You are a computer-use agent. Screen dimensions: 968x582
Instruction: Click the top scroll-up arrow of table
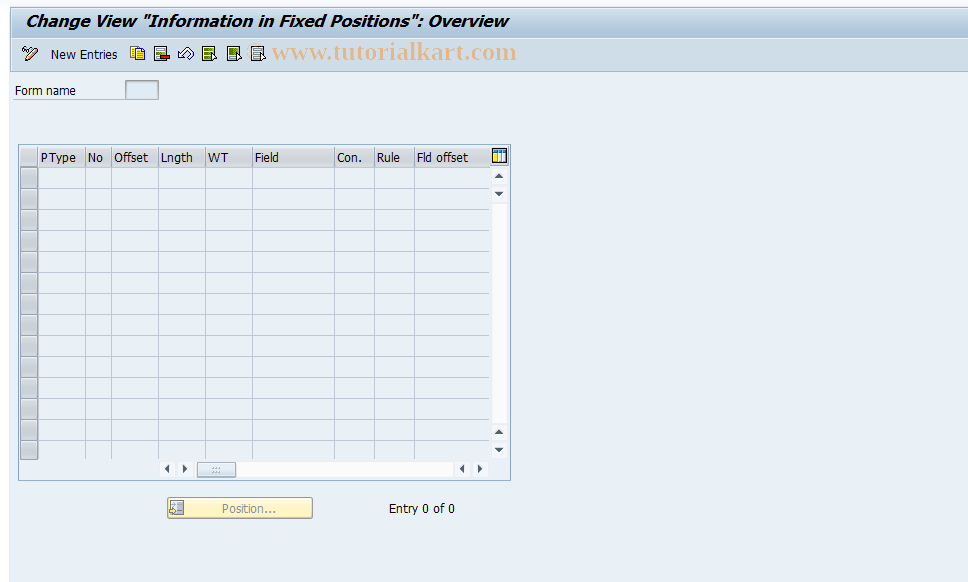point(499,177)
